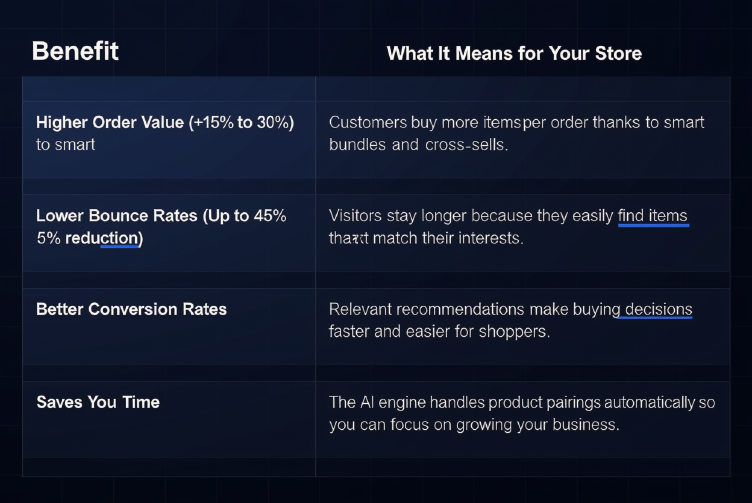Viewport: 752px width, 503px height.
Task: Click 'What It Means for Your Store' header
Action: [514, 53]
